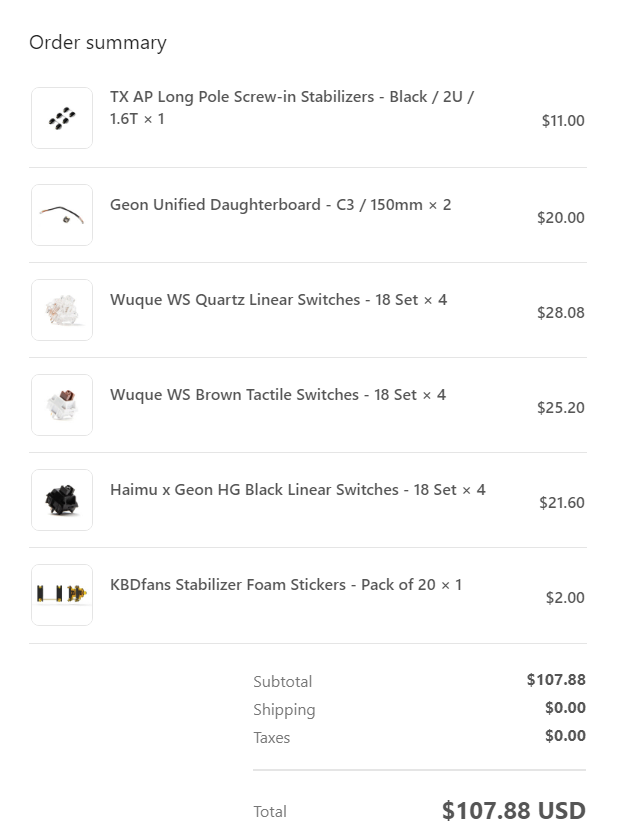
Task: Select the Haimu x Geon HG Black name
Action: 297,490
